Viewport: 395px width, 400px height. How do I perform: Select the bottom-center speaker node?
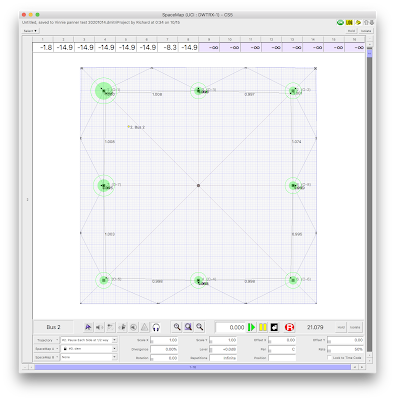pos(199,280)
